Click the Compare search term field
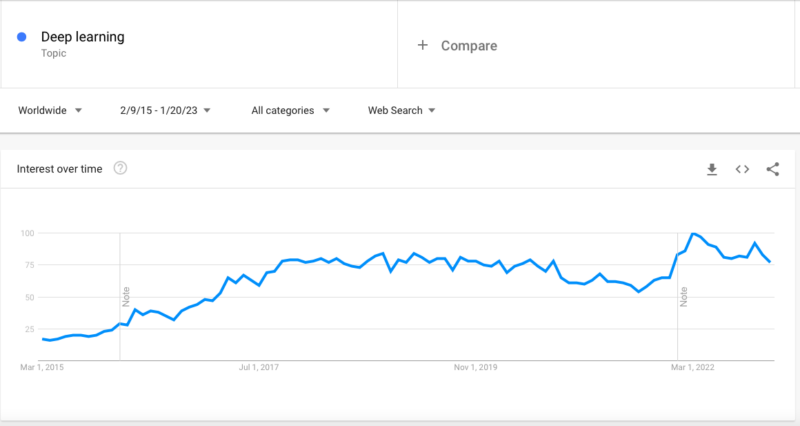 pyautogui.click(x=469, y=45)
